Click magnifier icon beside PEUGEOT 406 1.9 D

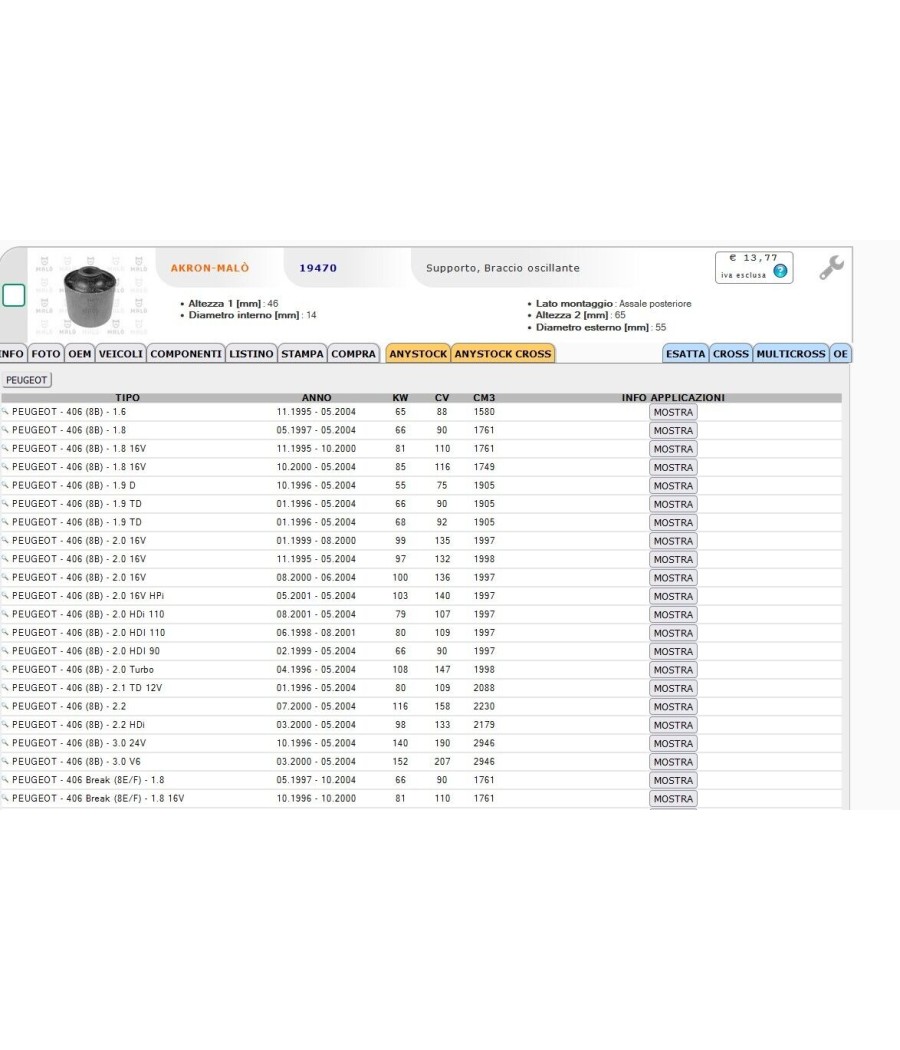pyautogui.click(x=5, y=485)
